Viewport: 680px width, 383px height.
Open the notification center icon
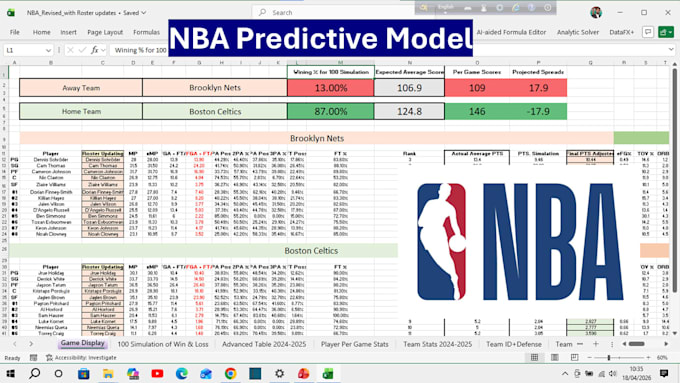(x=664, y=373)
